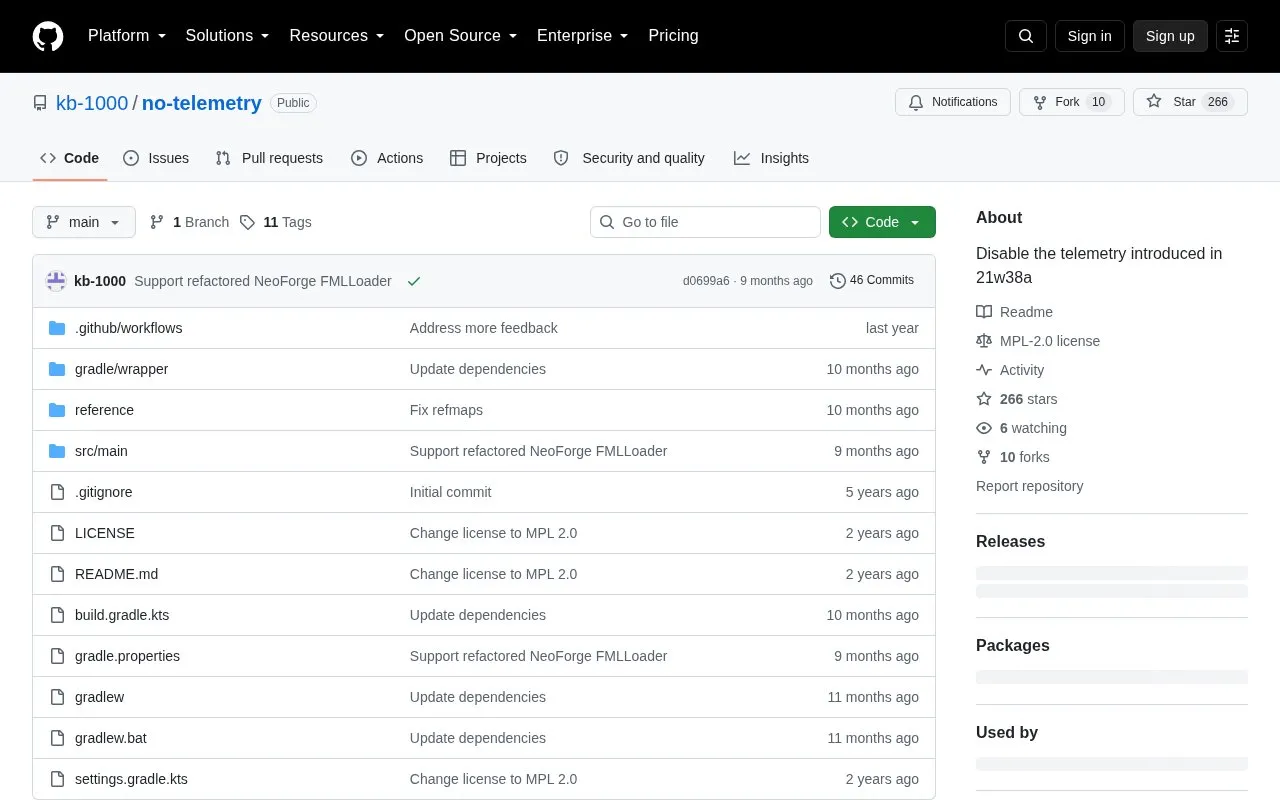Screen dimensions: 1280x800
Task: Open build.gradle.kts file
Action: point(122,615)
